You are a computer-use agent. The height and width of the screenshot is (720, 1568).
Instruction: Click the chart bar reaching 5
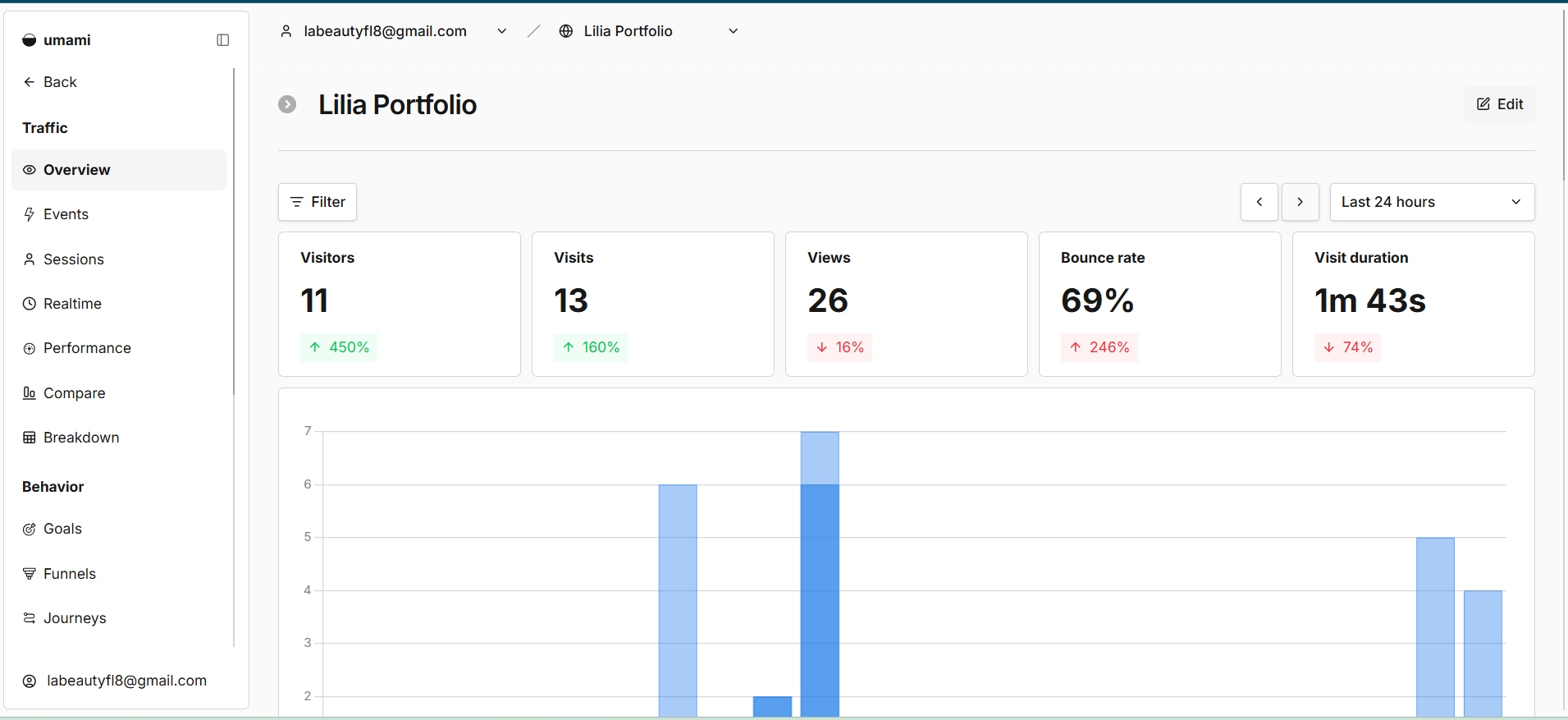point(1435,627)
